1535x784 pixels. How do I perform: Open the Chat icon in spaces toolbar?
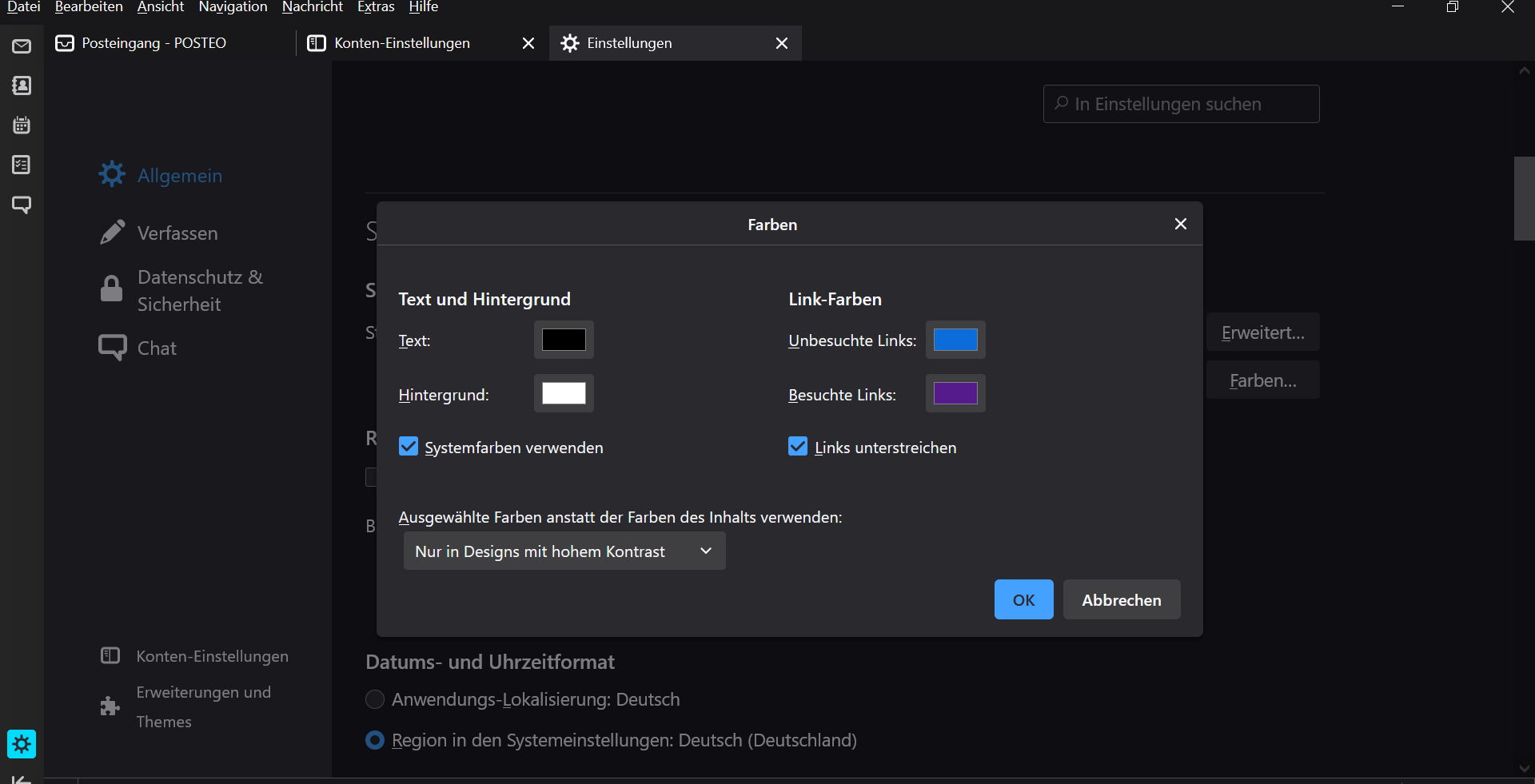pos(22,205)
